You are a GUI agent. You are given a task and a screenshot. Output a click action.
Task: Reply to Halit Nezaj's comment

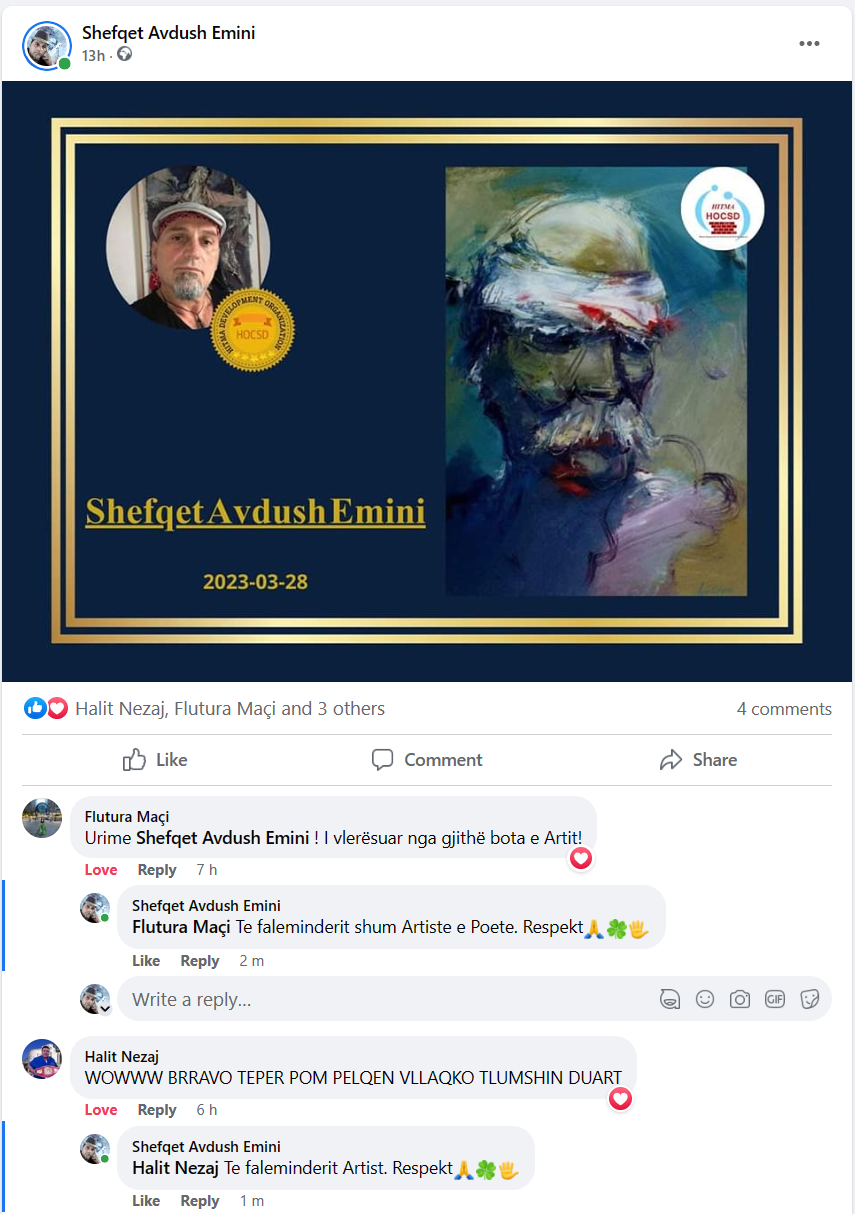pyautogui.click(x=157, y=1110)
